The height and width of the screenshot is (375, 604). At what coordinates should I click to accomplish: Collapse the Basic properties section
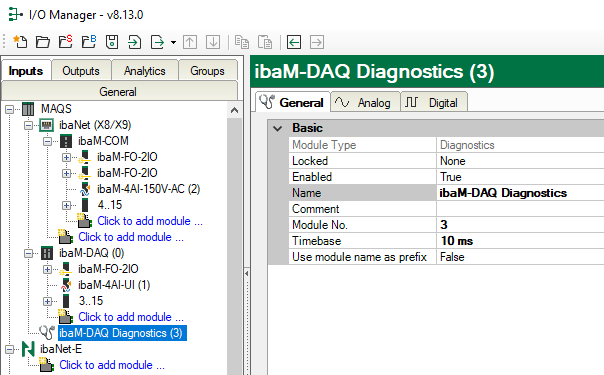(x=278, y=128)
